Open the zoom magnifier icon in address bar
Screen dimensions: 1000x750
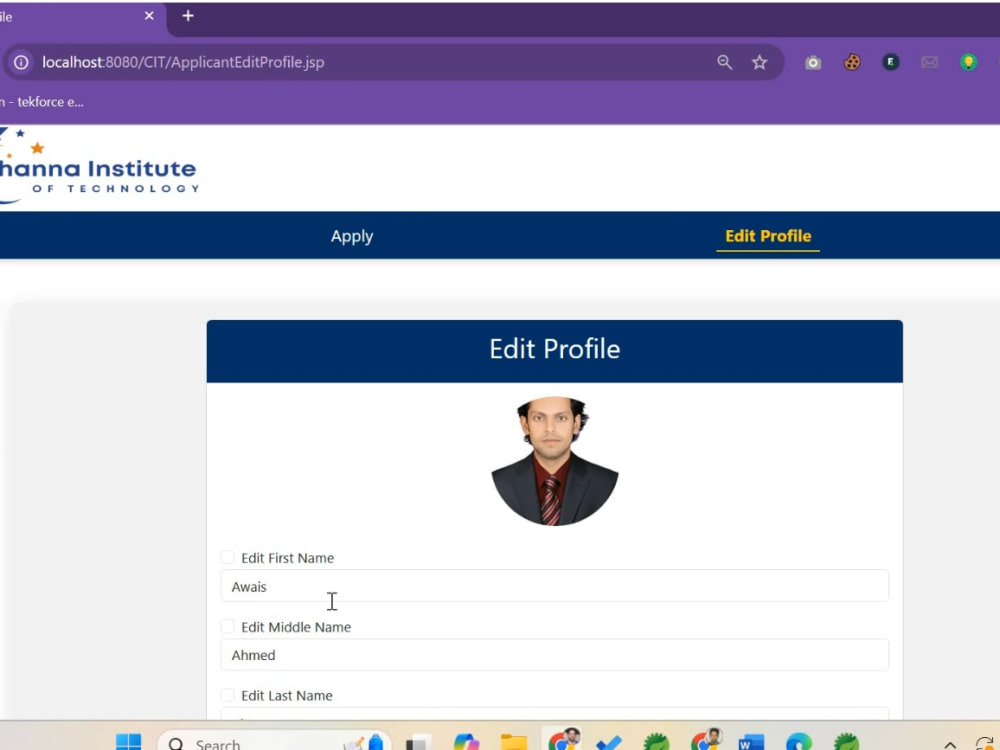click(724, 62)
